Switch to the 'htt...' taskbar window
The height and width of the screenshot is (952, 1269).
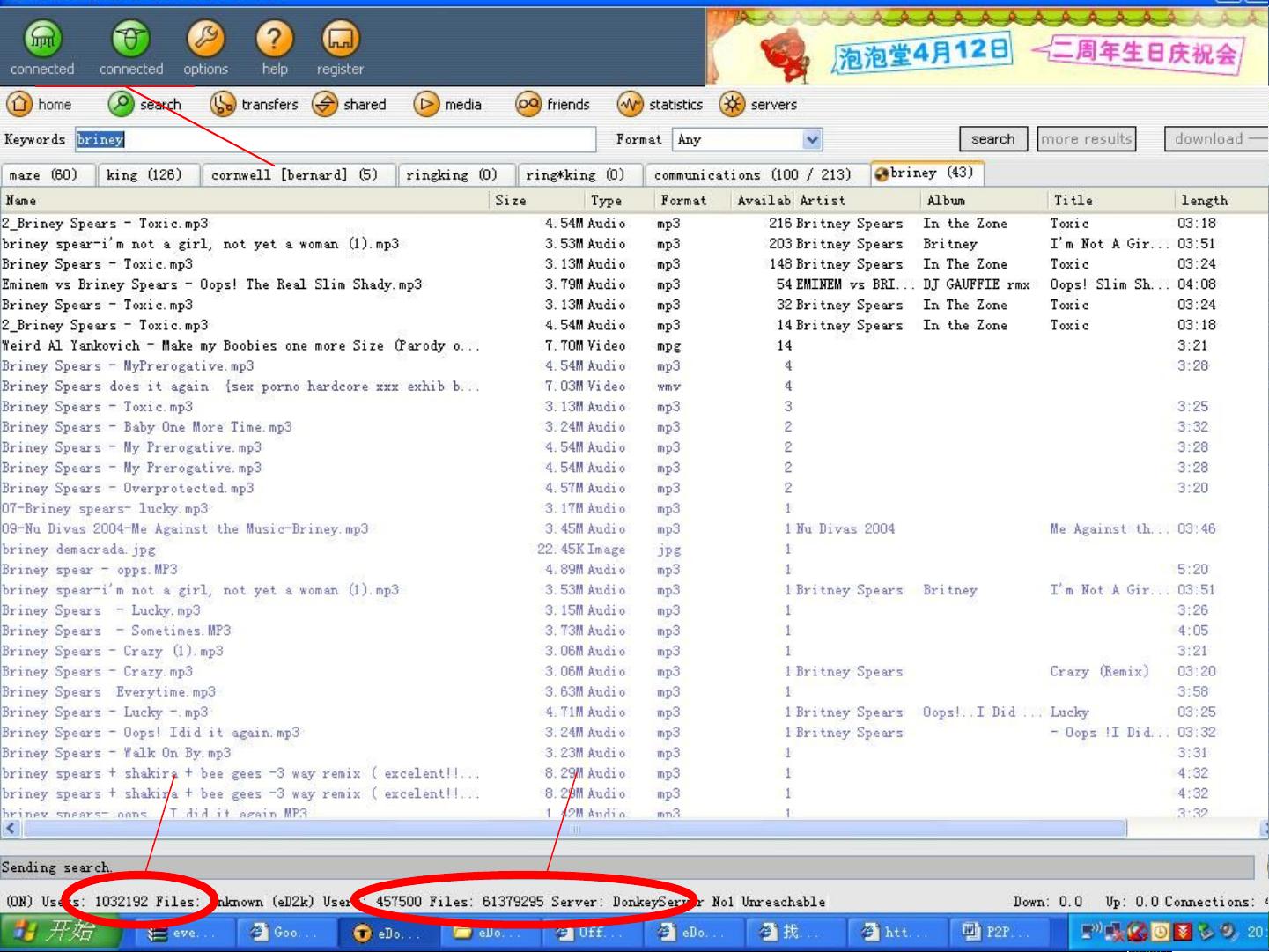click(x=896, y=933)
